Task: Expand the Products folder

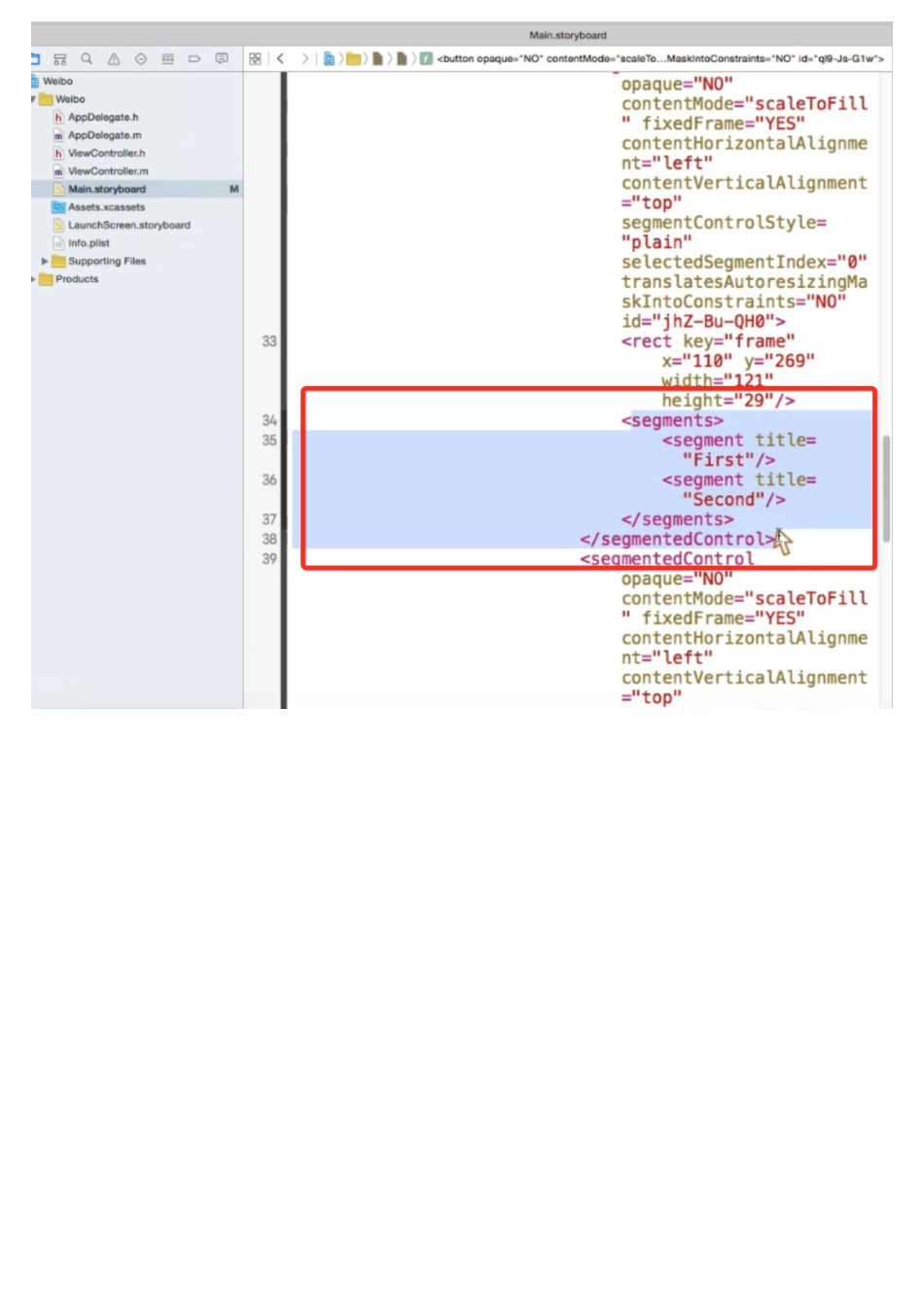Action: [x=34, y=279]
